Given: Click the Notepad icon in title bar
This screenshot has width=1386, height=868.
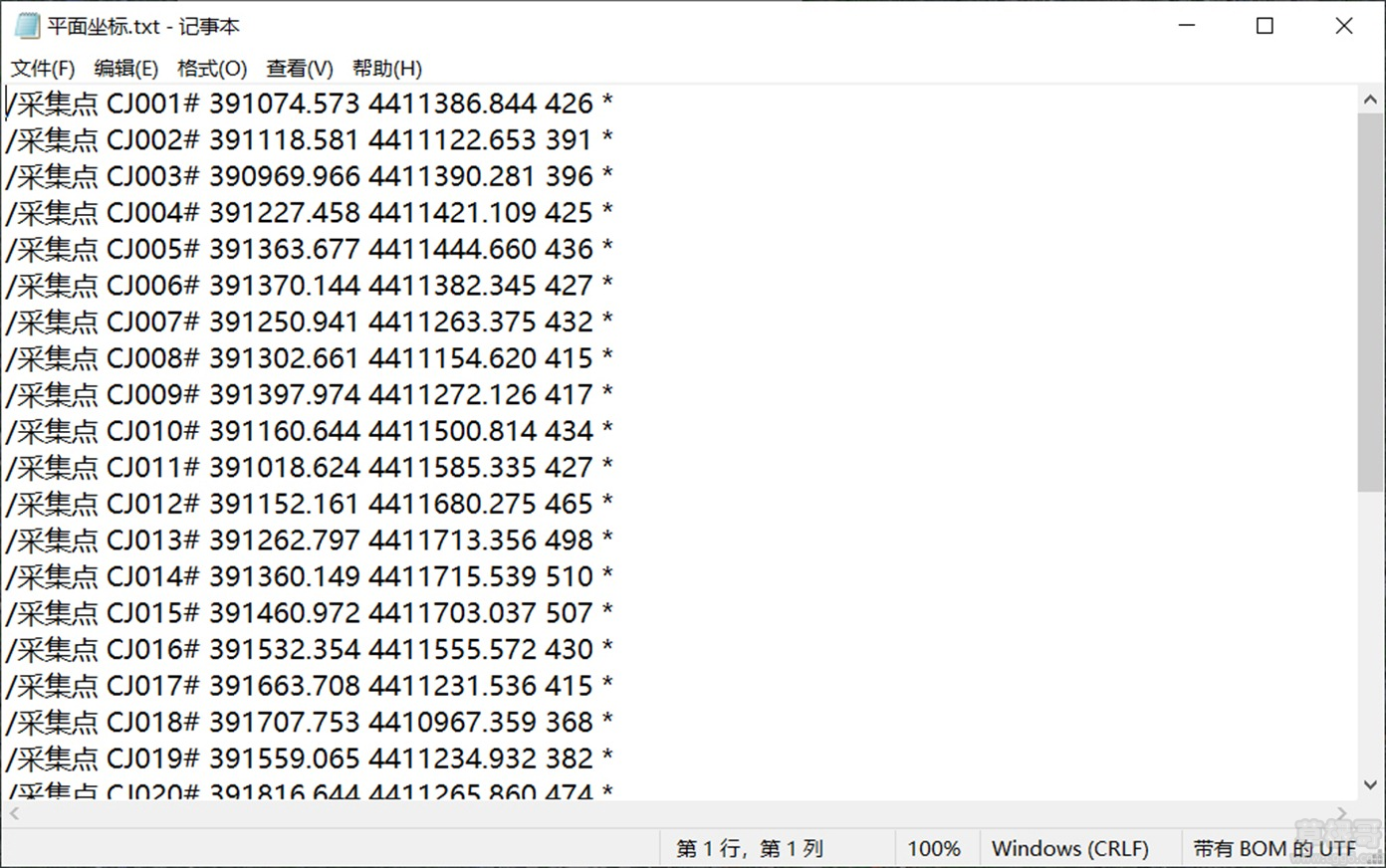Looking at the screenshot, I should click(26, 26).
